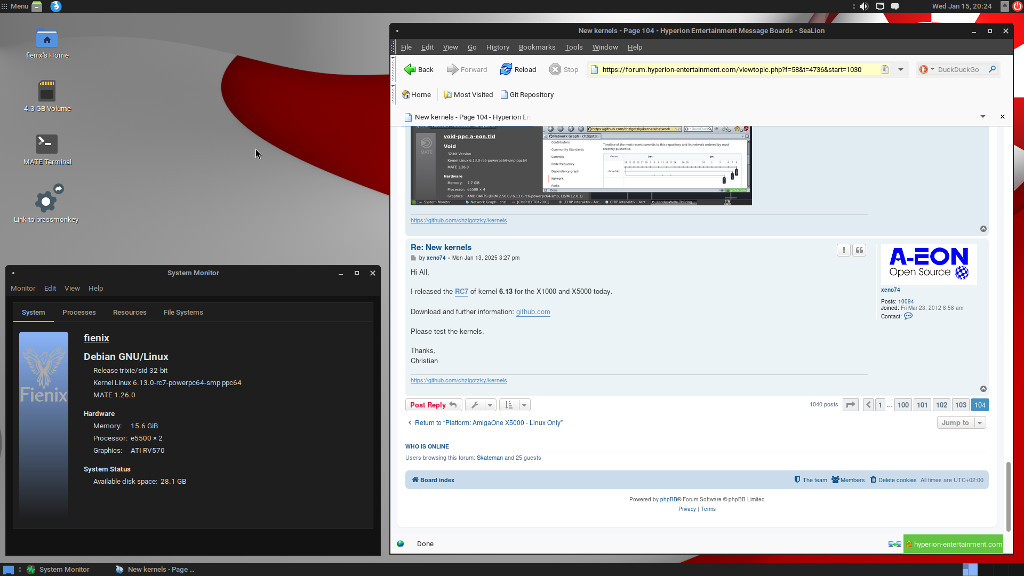The height and width of the screenshot is (576, 1024).
Task: Switch to System Monitor in the taskbar
Action: pyautogui.click(x=57, y=569)
